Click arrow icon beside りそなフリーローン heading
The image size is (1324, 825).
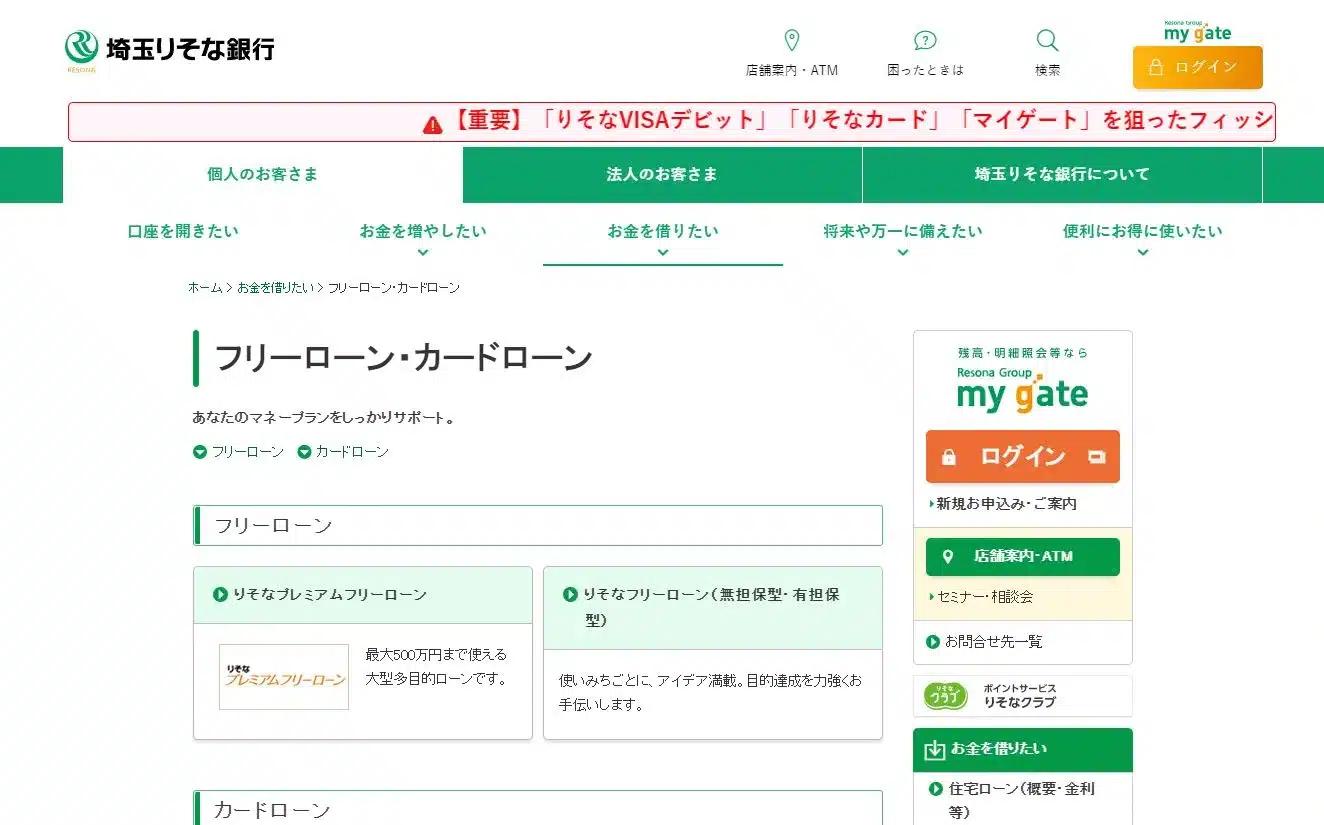tap(570, 594)
